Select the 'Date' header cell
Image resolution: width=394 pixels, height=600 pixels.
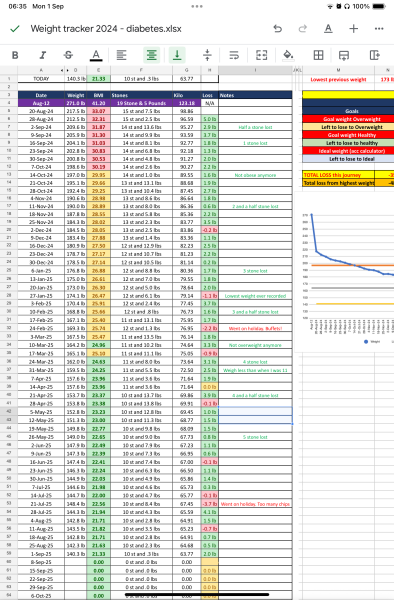pos(41,95)
